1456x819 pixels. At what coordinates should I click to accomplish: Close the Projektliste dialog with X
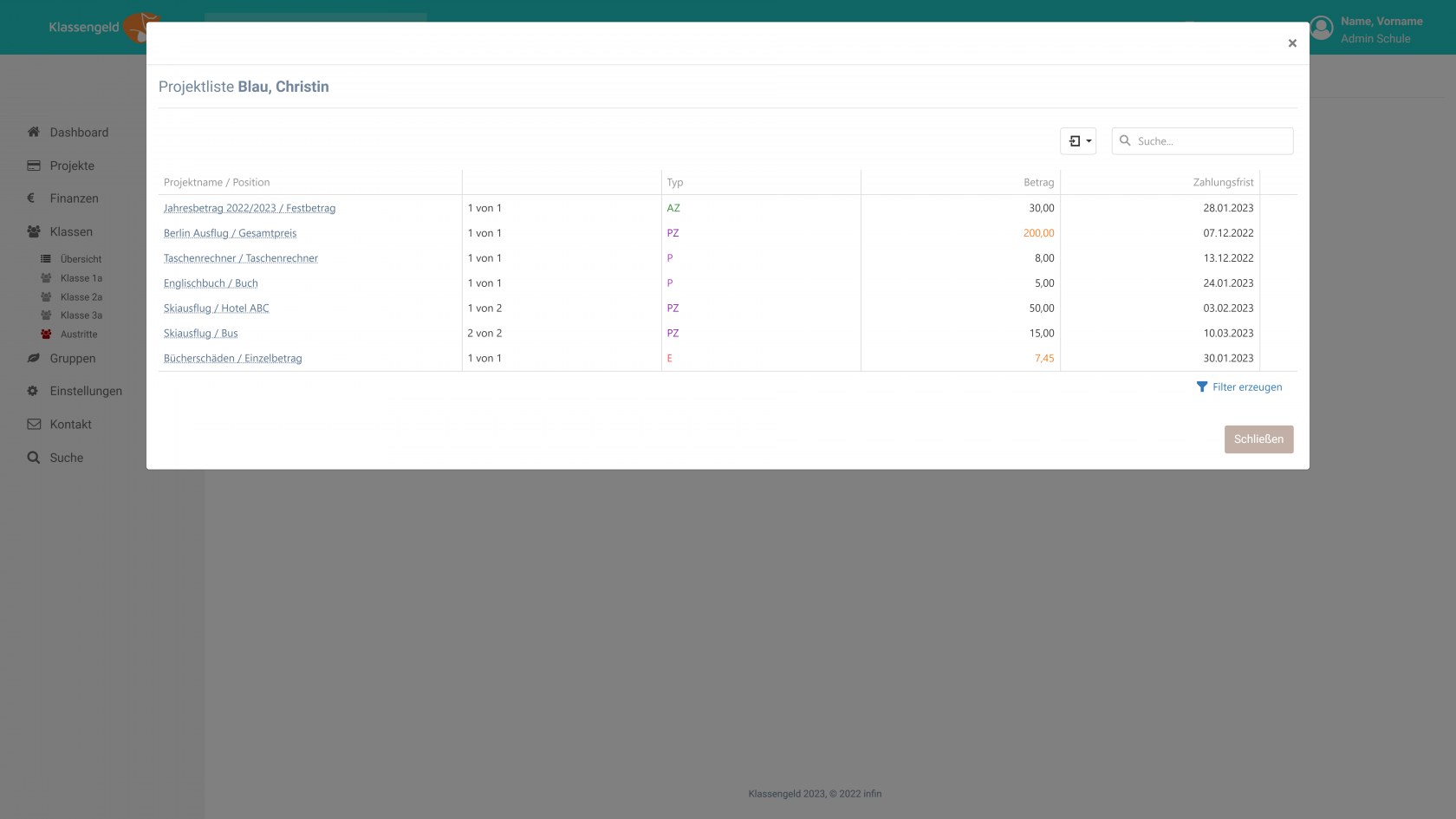coord(1292,43)
